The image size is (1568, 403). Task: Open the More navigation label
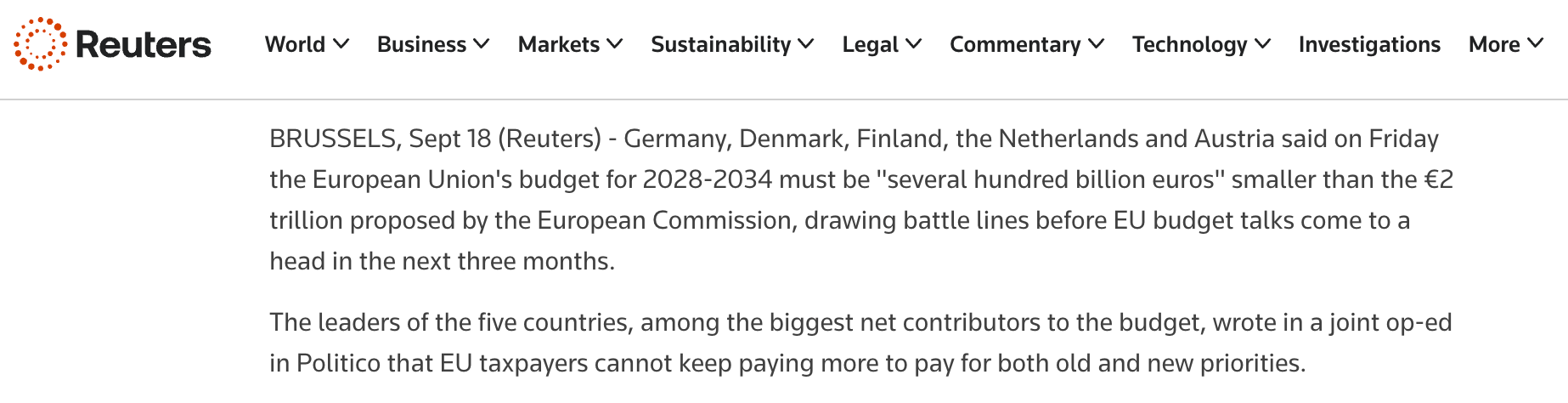click(x=1494, y=44)
